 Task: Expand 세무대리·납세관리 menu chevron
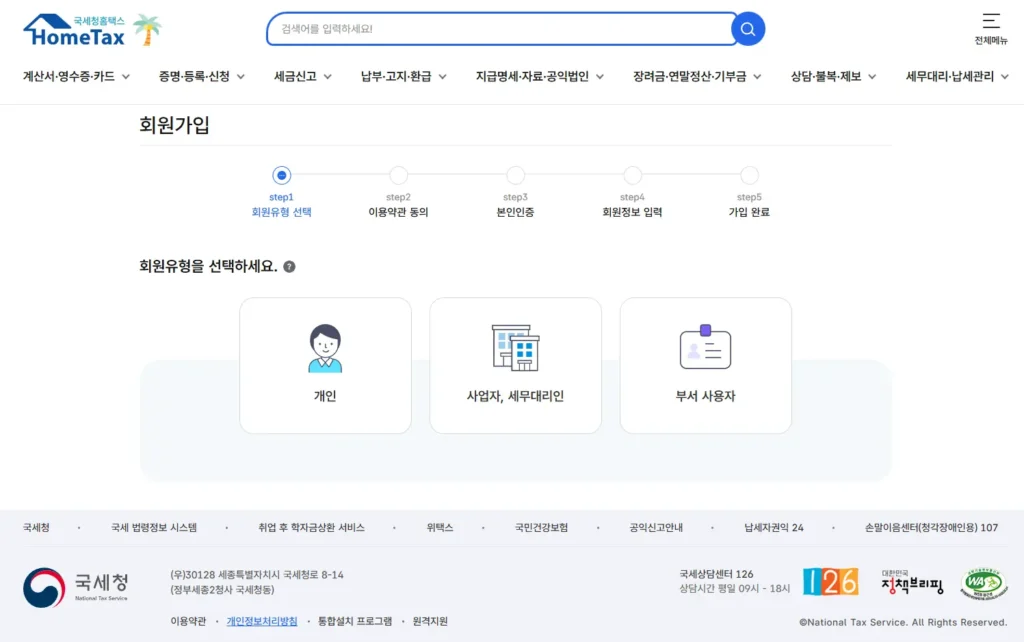click(x=1004, y=77)
